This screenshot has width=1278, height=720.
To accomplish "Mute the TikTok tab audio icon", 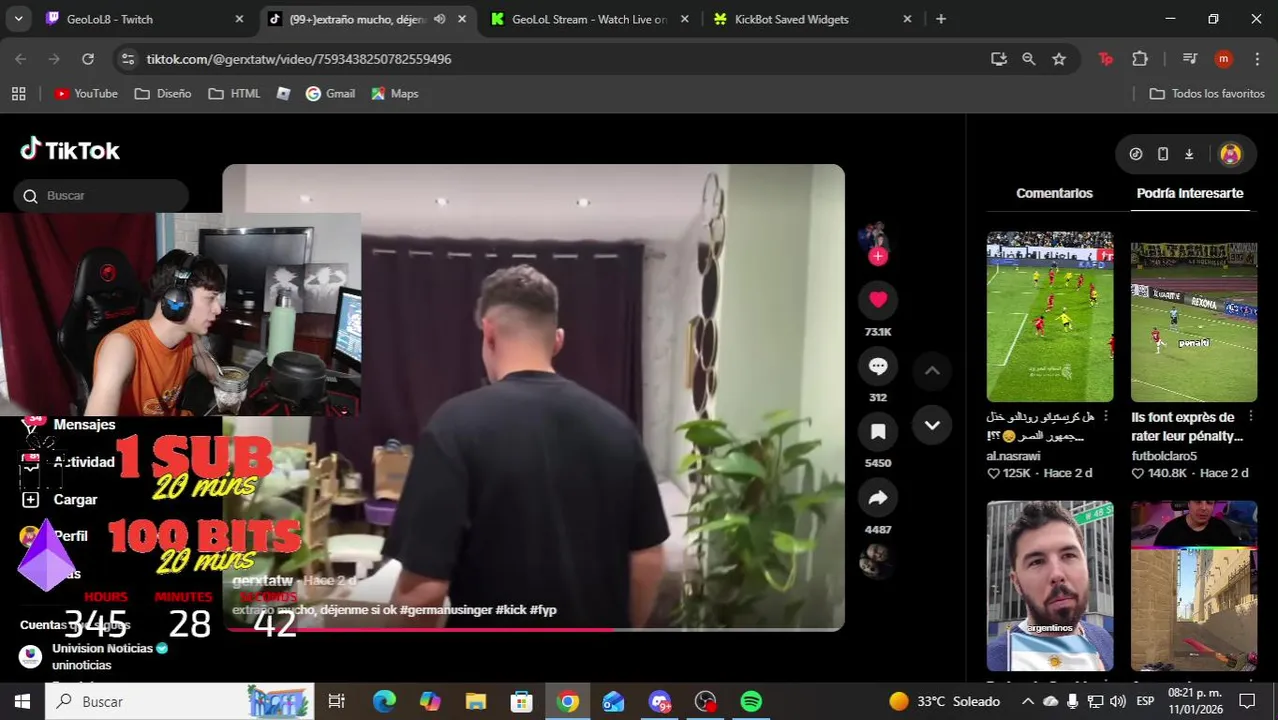I will pos(440,19).
